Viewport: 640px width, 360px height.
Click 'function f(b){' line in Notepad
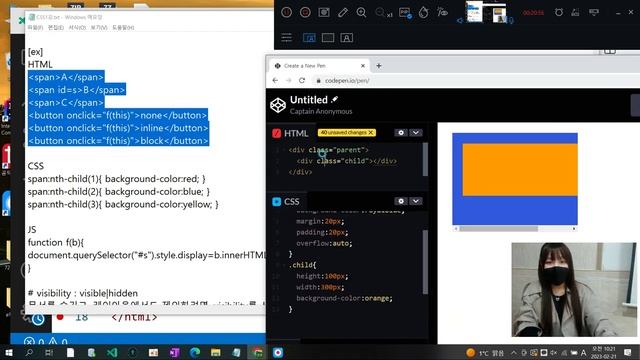coord(56,242)
